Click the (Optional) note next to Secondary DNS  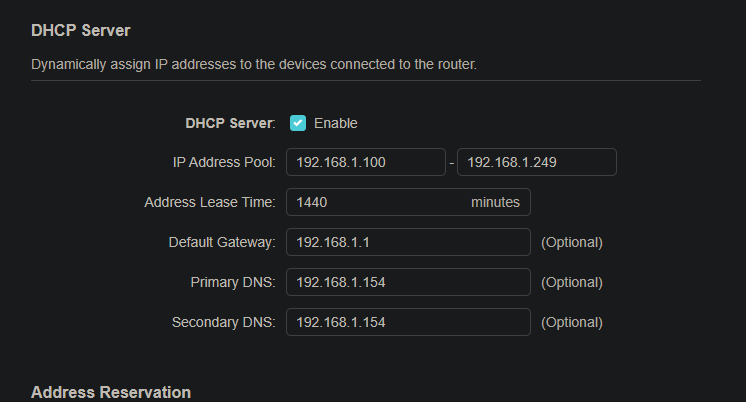pos(572,322)
